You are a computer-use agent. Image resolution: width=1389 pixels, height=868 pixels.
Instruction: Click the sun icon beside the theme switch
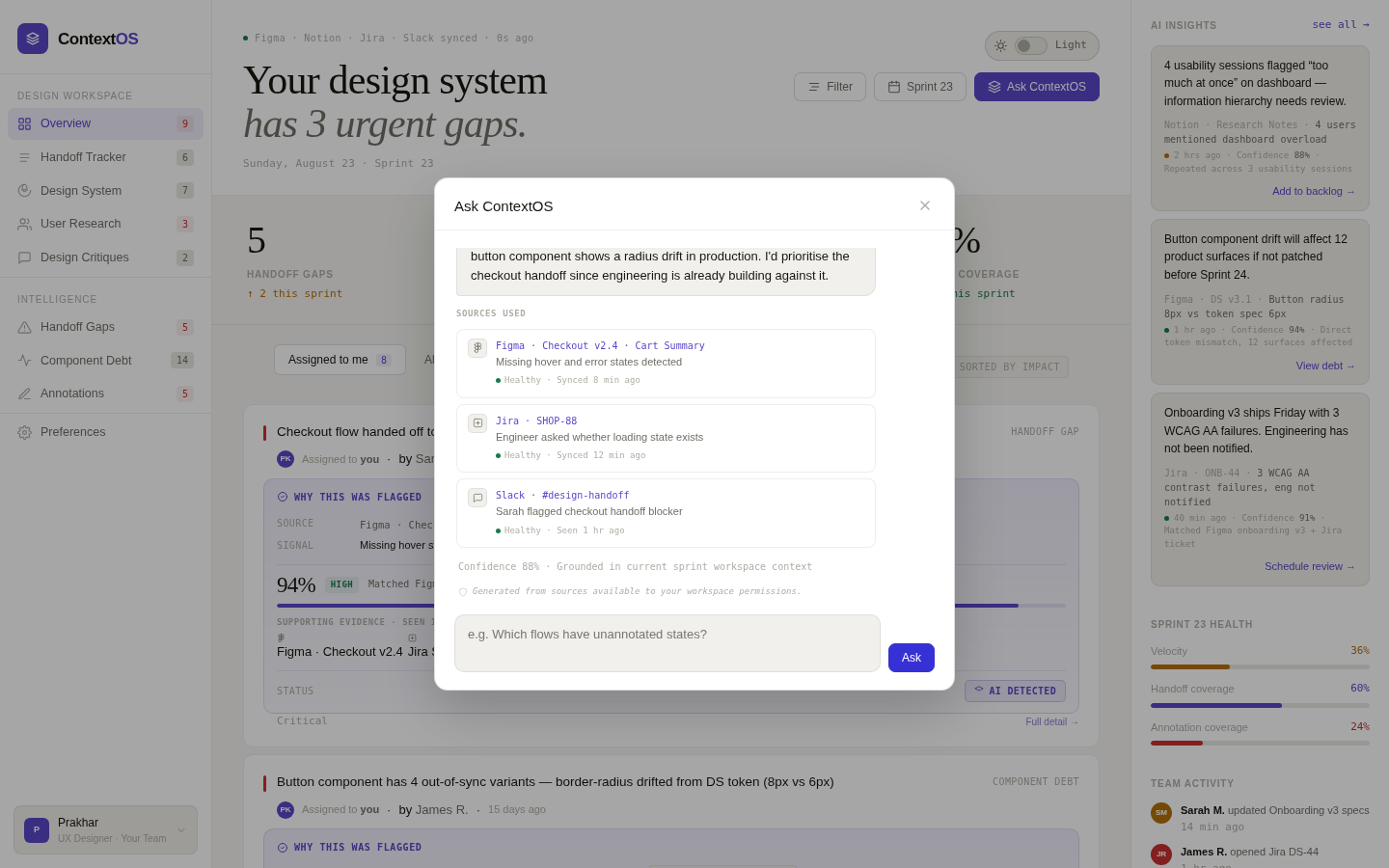(1000, 45)
